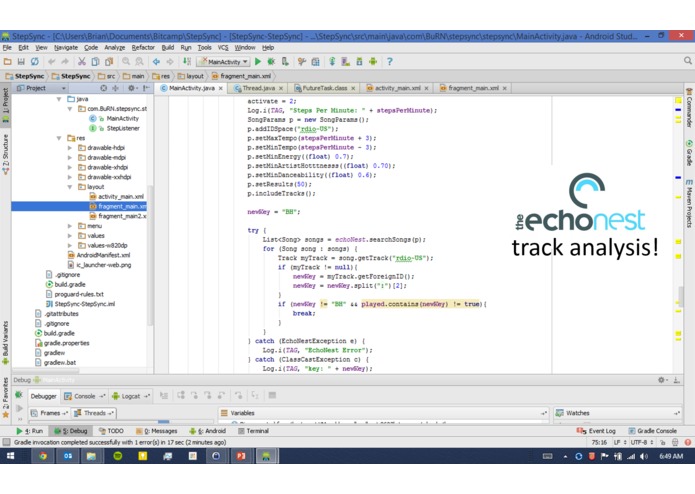
Task: Expand the drawable-mdpi folder
Action: (70, 157)
